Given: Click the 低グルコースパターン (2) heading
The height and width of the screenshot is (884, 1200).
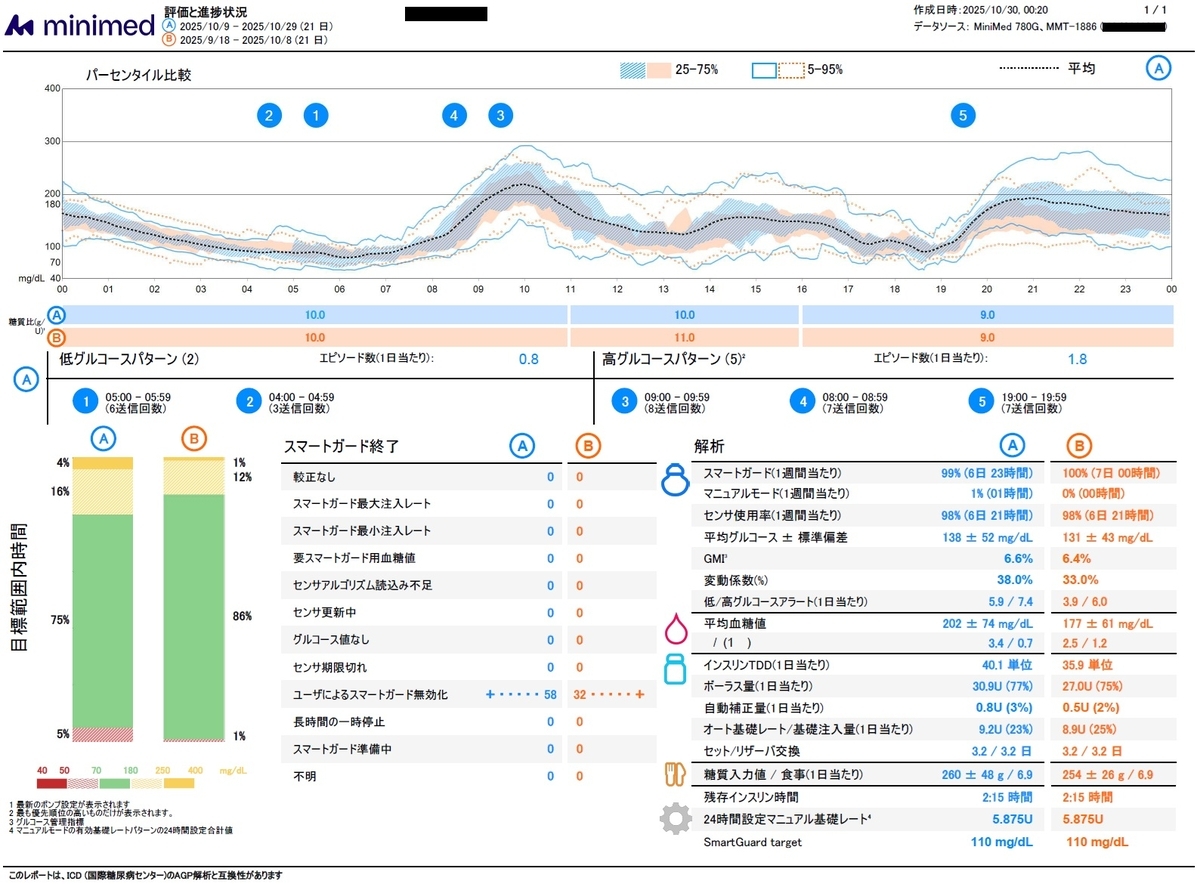Looking at the screenshot, I should coord(129,358).
